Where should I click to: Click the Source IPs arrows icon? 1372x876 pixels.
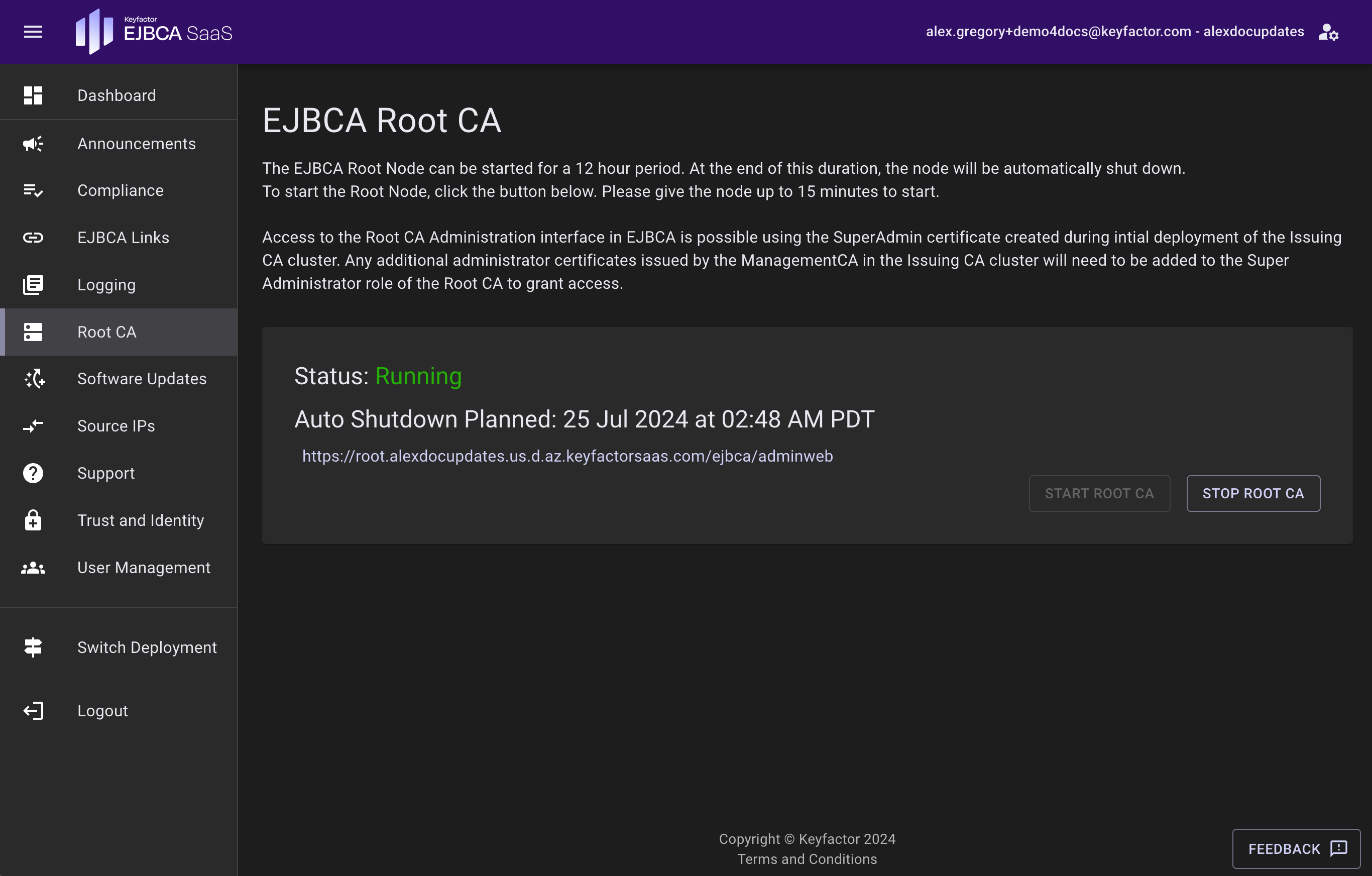(x=33, y=426)
